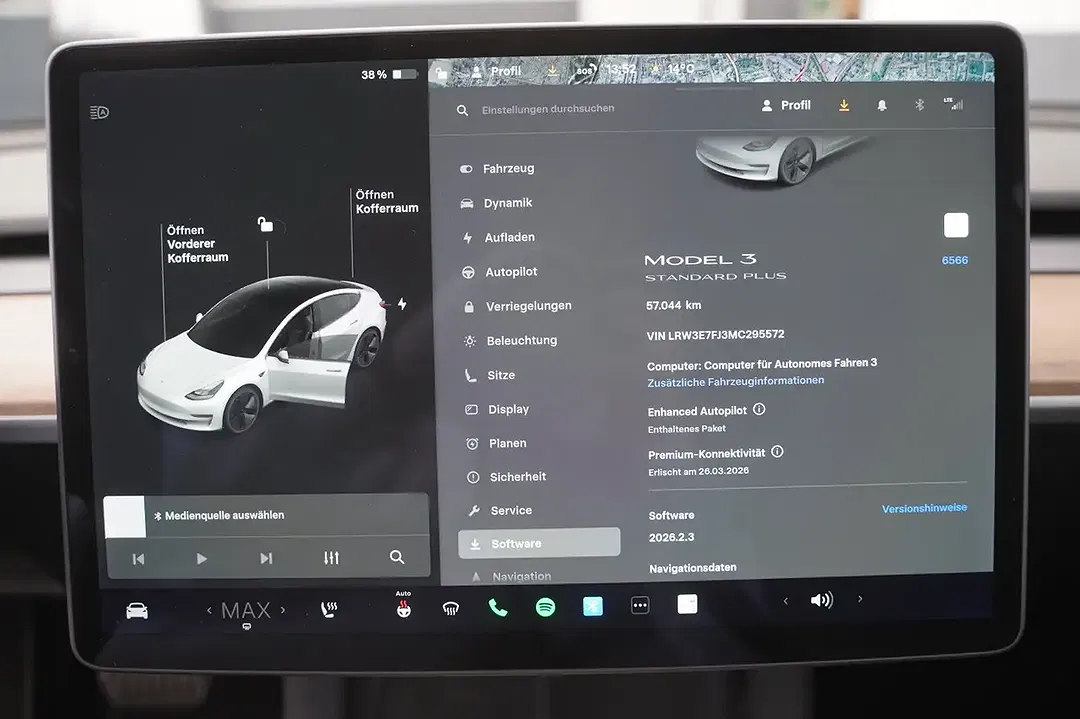This screenshot has height=719, width=1080.
Task: Select the Software menu item
Action: (x=539, y=543)
